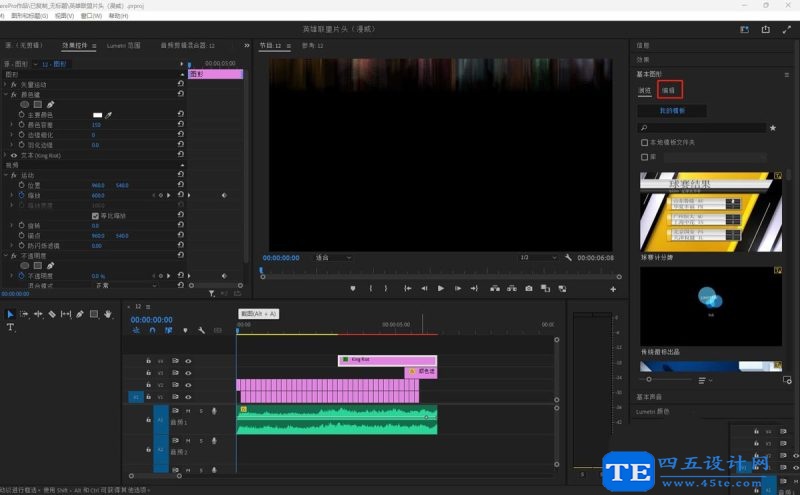Select the Type (T) tool

pyautogui.click(x=11, y=327)
